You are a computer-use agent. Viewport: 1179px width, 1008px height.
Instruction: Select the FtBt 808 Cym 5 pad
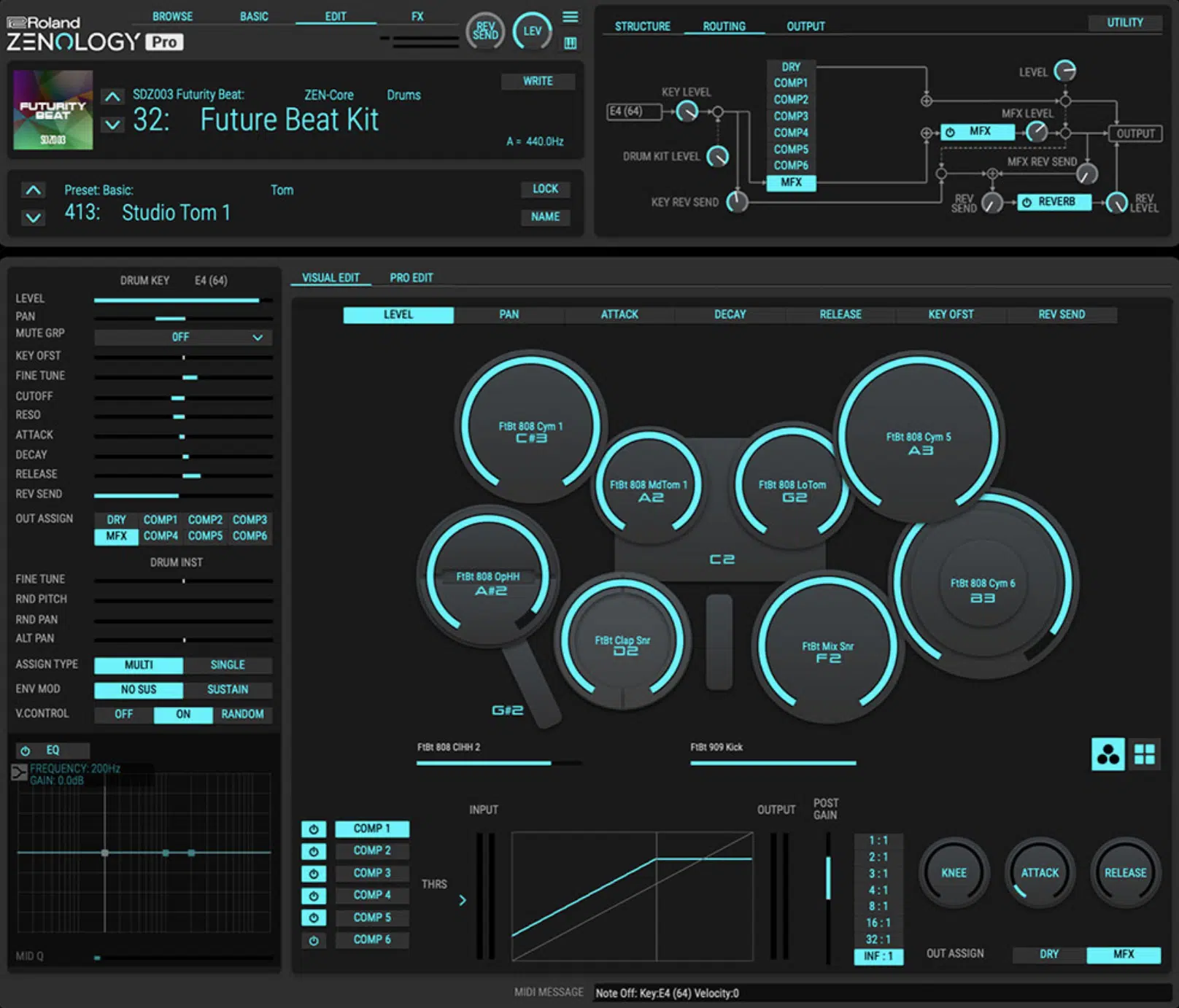coord(919,438)
